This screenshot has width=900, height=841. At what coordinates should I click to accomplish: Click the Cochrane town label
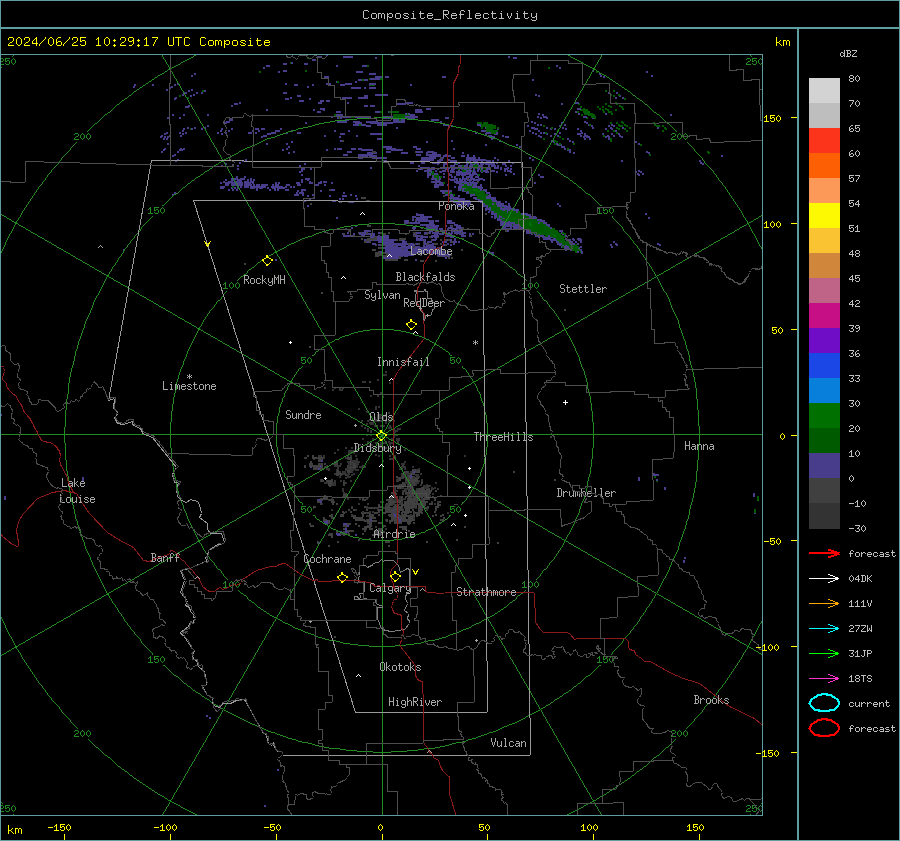[x=327, y=559]
